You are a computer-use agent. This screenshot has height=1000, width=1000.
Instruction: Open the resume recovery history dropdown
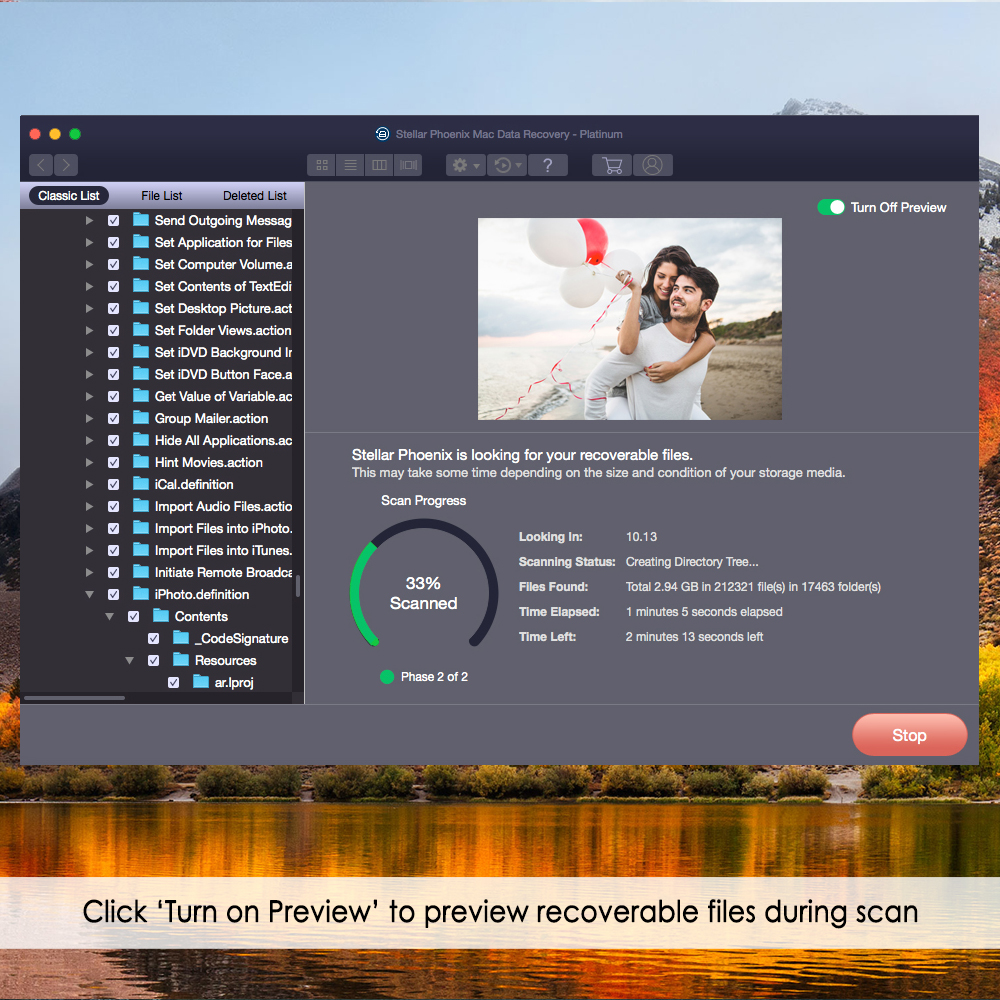tap(507, 165)
